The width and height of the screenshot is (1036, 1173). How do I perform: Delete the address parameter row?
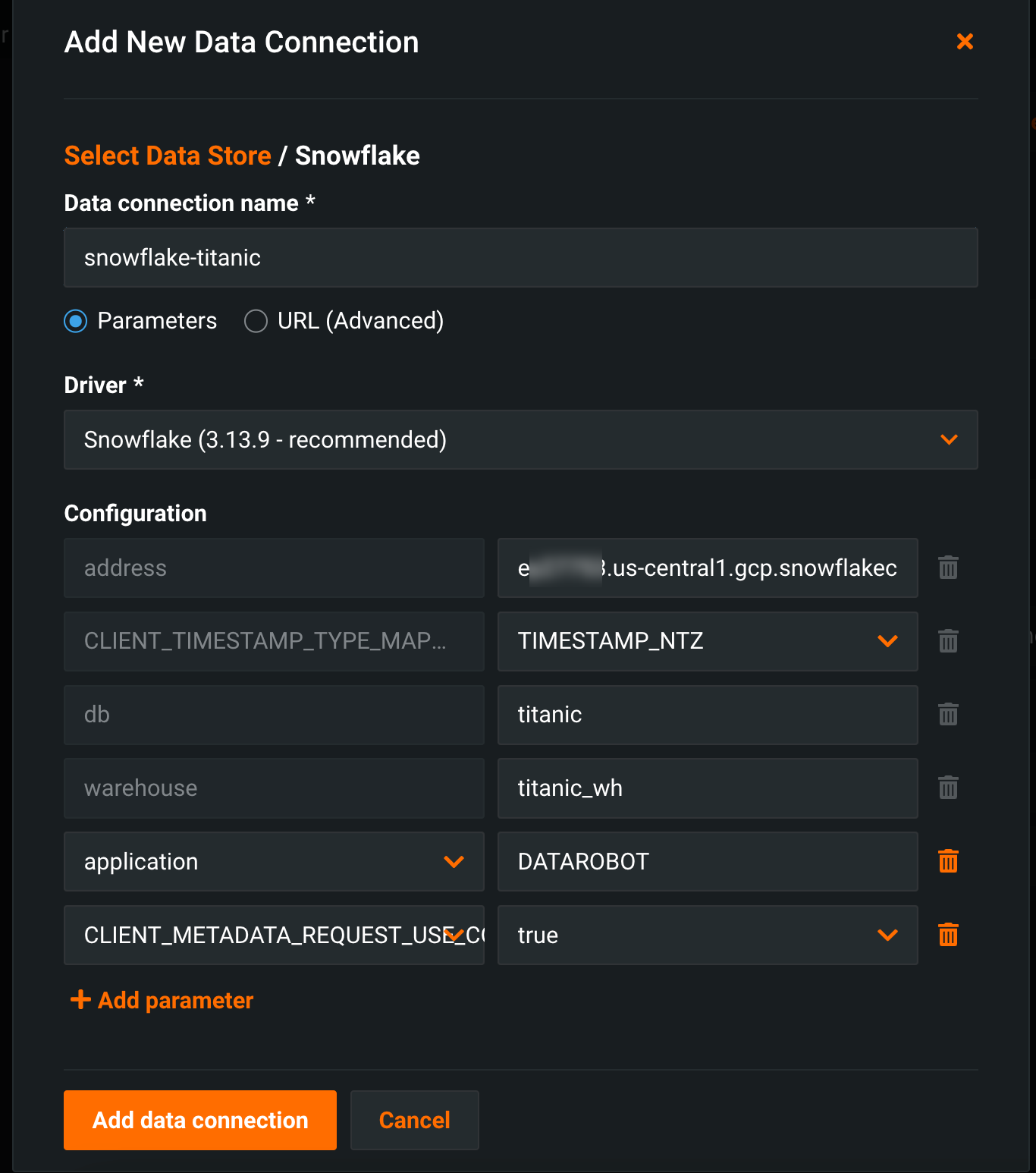pyautogui.click(x=948, y=568)
